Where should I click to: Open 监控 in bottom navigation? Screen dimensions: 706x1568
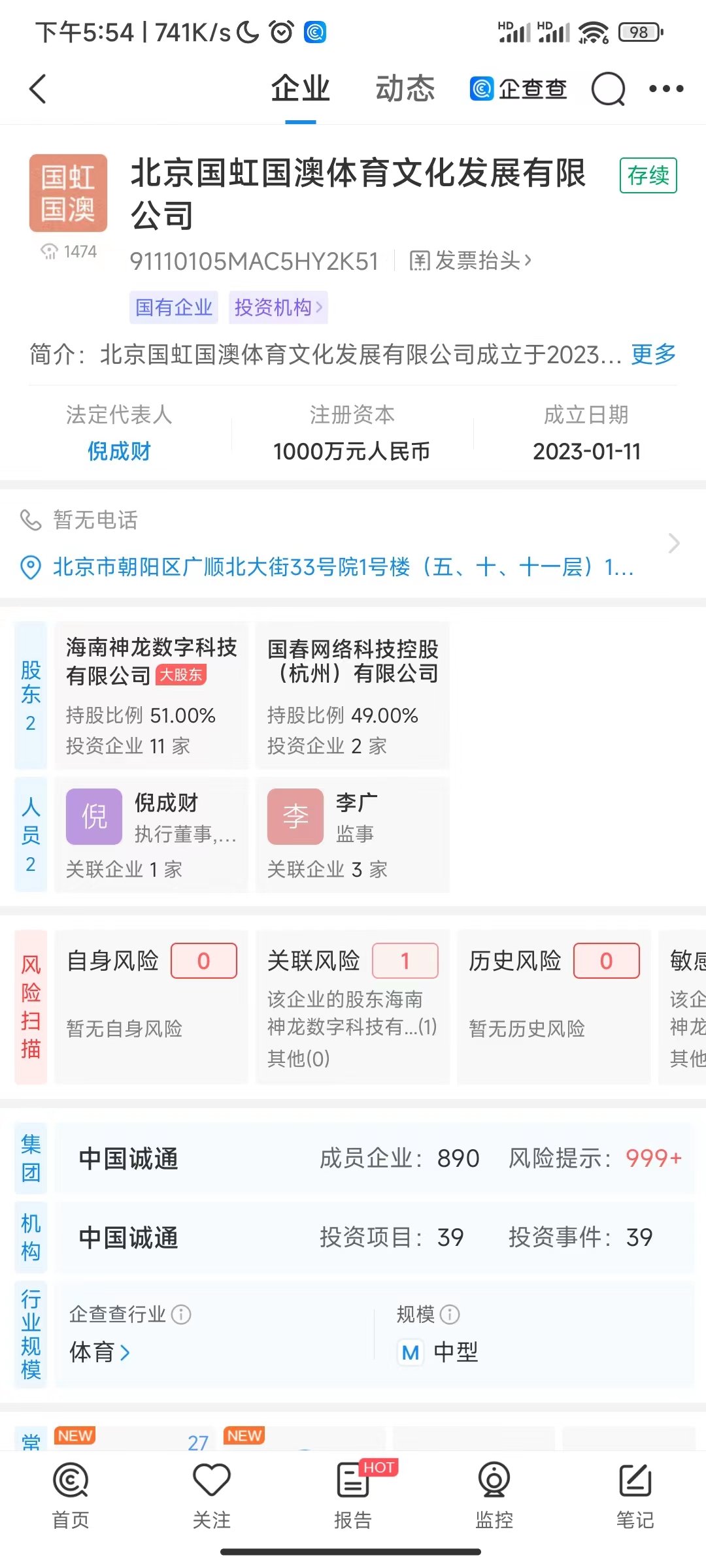coord(494,1496)
